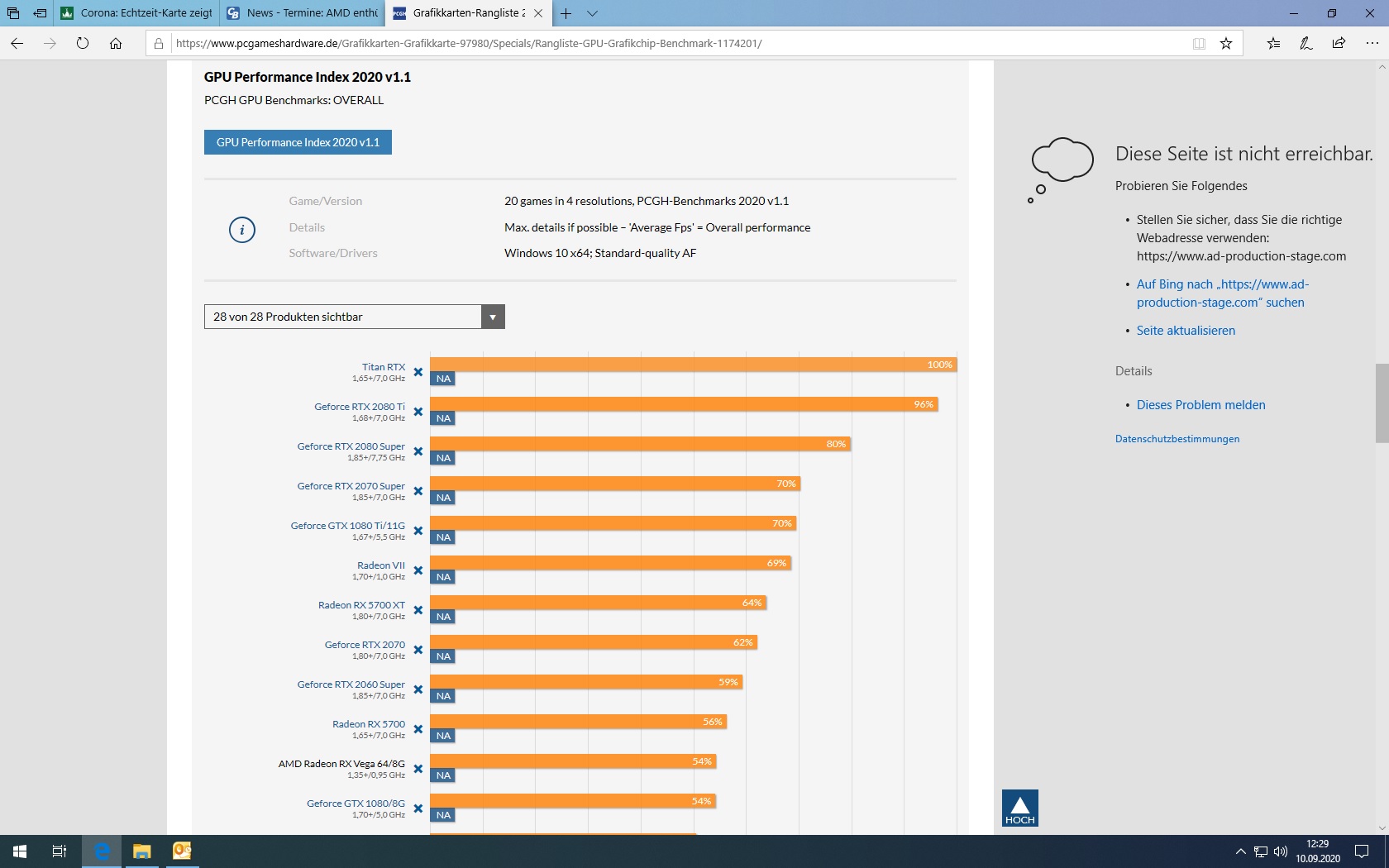Remove Geforce RTX 2070 row
The image size is (1389, 868).
coord(418,650)
